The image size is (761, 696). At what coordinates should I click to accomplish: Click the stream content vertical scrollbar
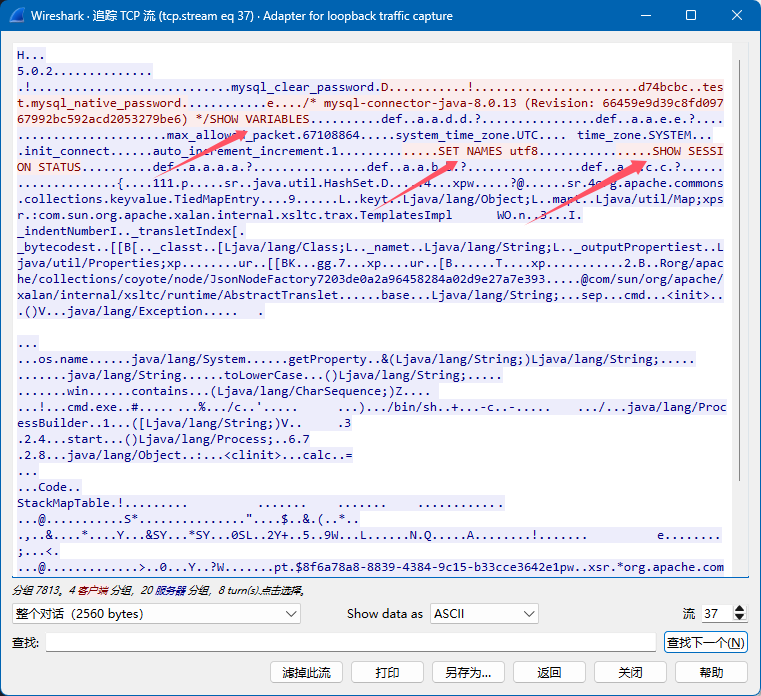739,270
